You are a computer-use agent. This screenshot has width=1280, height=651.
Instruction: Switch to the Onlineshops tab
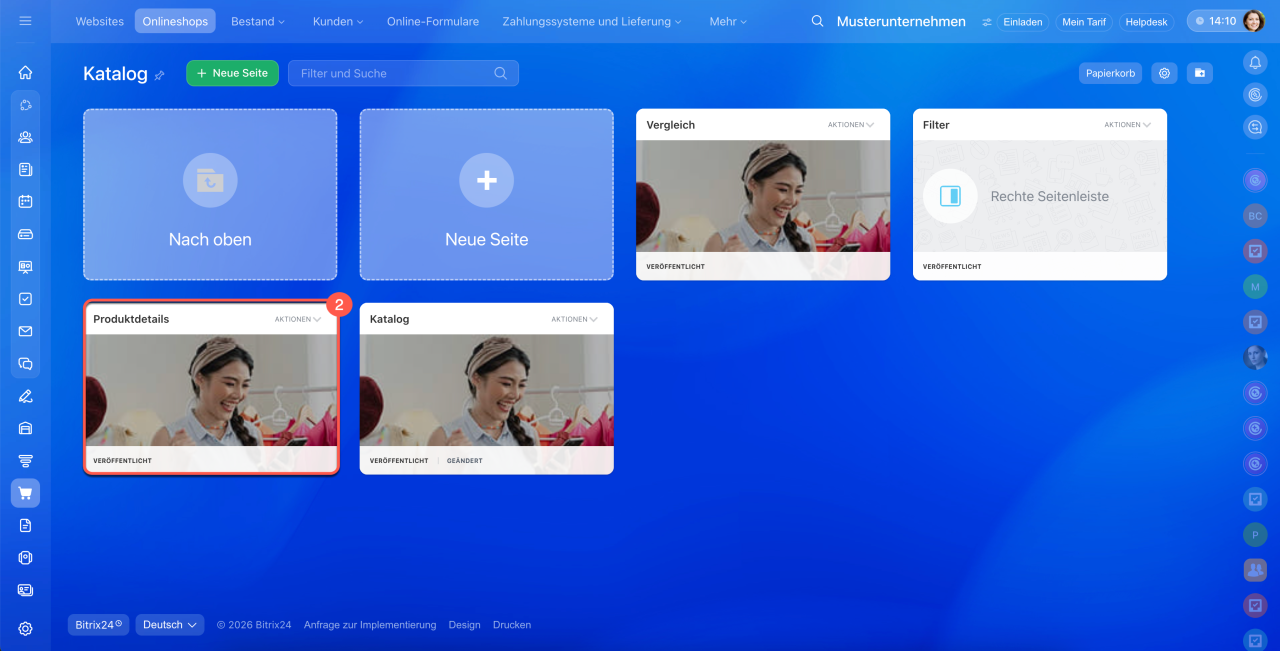pos(175,21)
